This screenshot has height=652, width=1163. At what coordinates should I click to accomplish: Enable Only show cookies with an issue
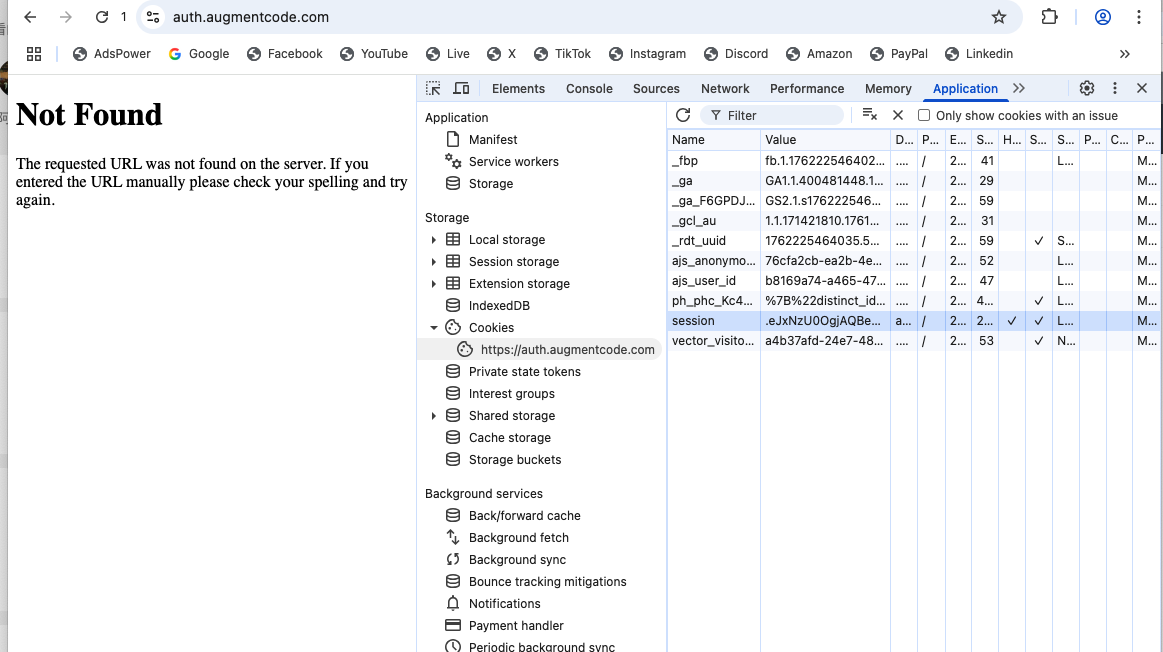tap(924, 115)
